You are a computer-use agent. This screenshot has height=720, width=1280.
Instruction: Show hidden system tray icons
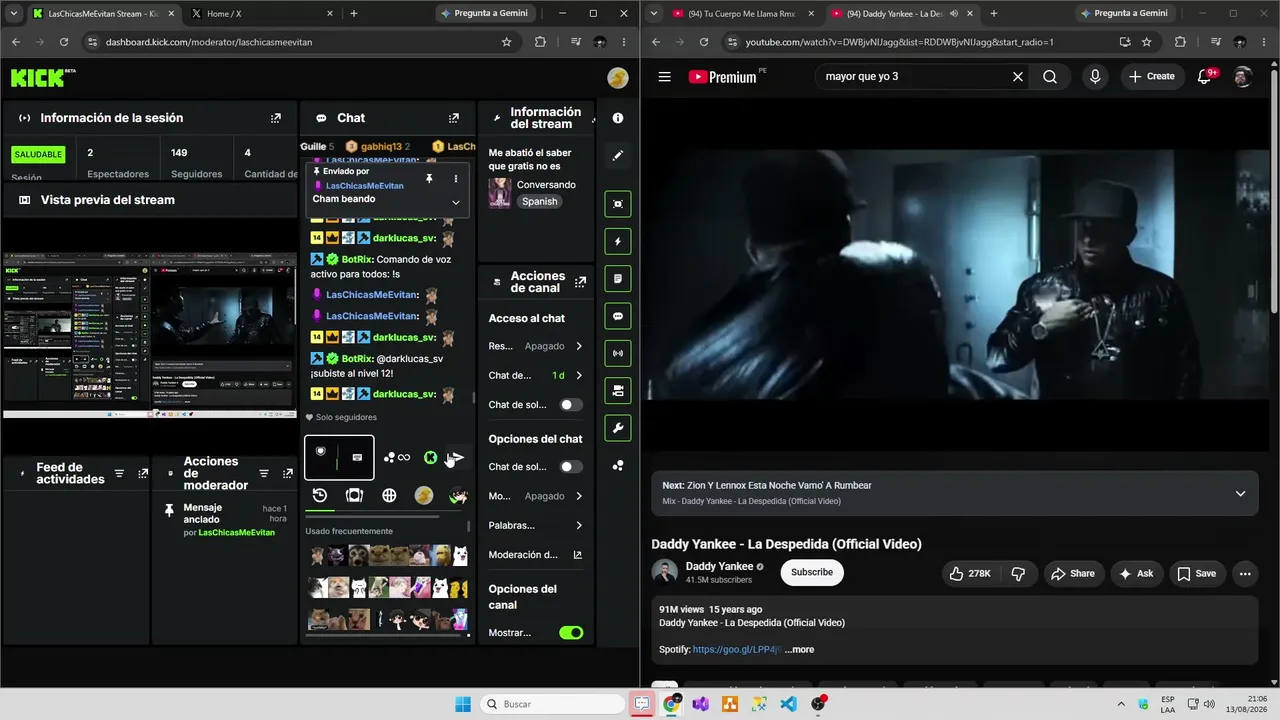pos(1121,704)
